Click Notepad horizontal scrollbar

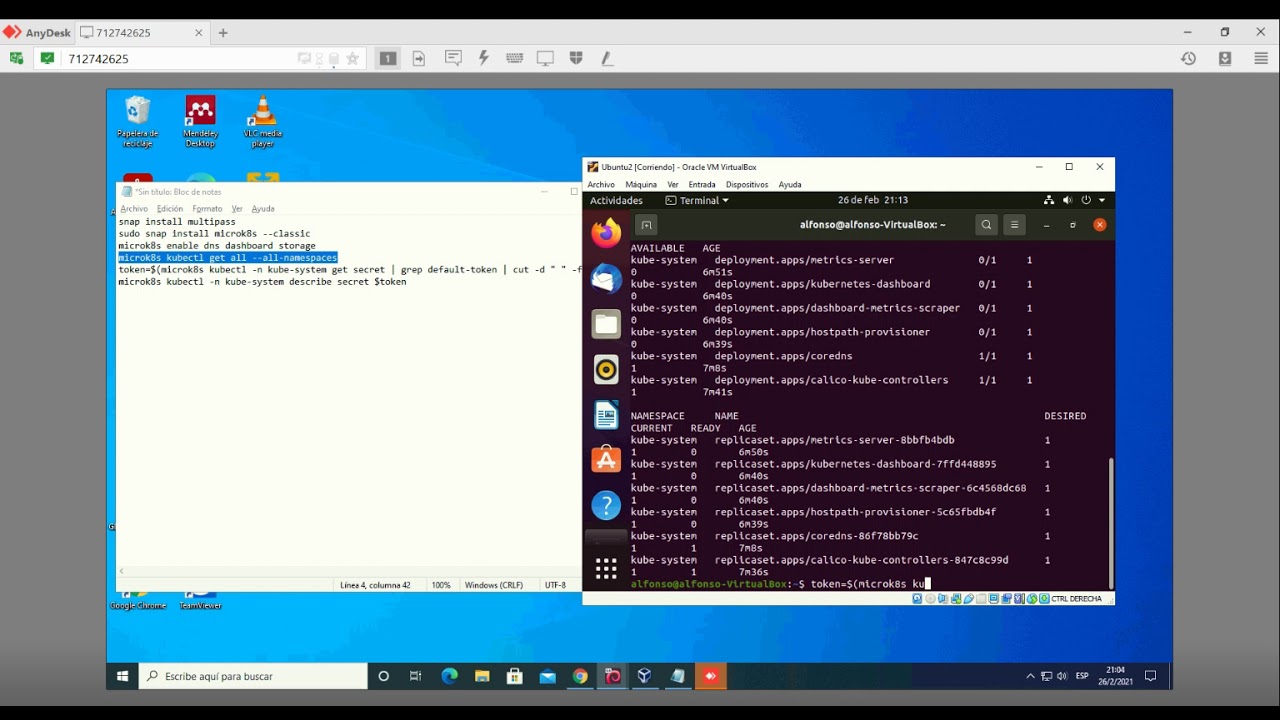(347, 571)
